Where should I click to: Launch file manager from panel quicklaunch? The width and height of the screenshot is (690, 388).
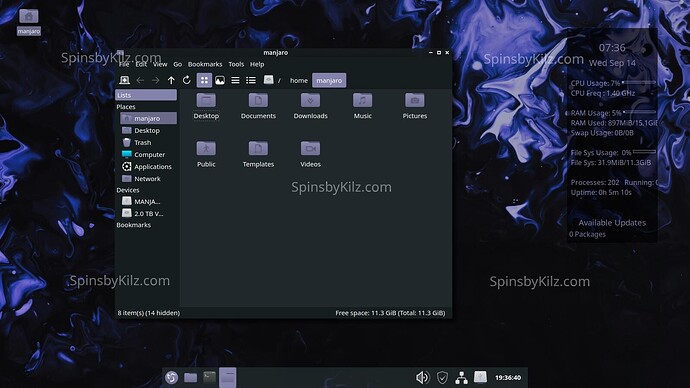[x=191, y=377]
